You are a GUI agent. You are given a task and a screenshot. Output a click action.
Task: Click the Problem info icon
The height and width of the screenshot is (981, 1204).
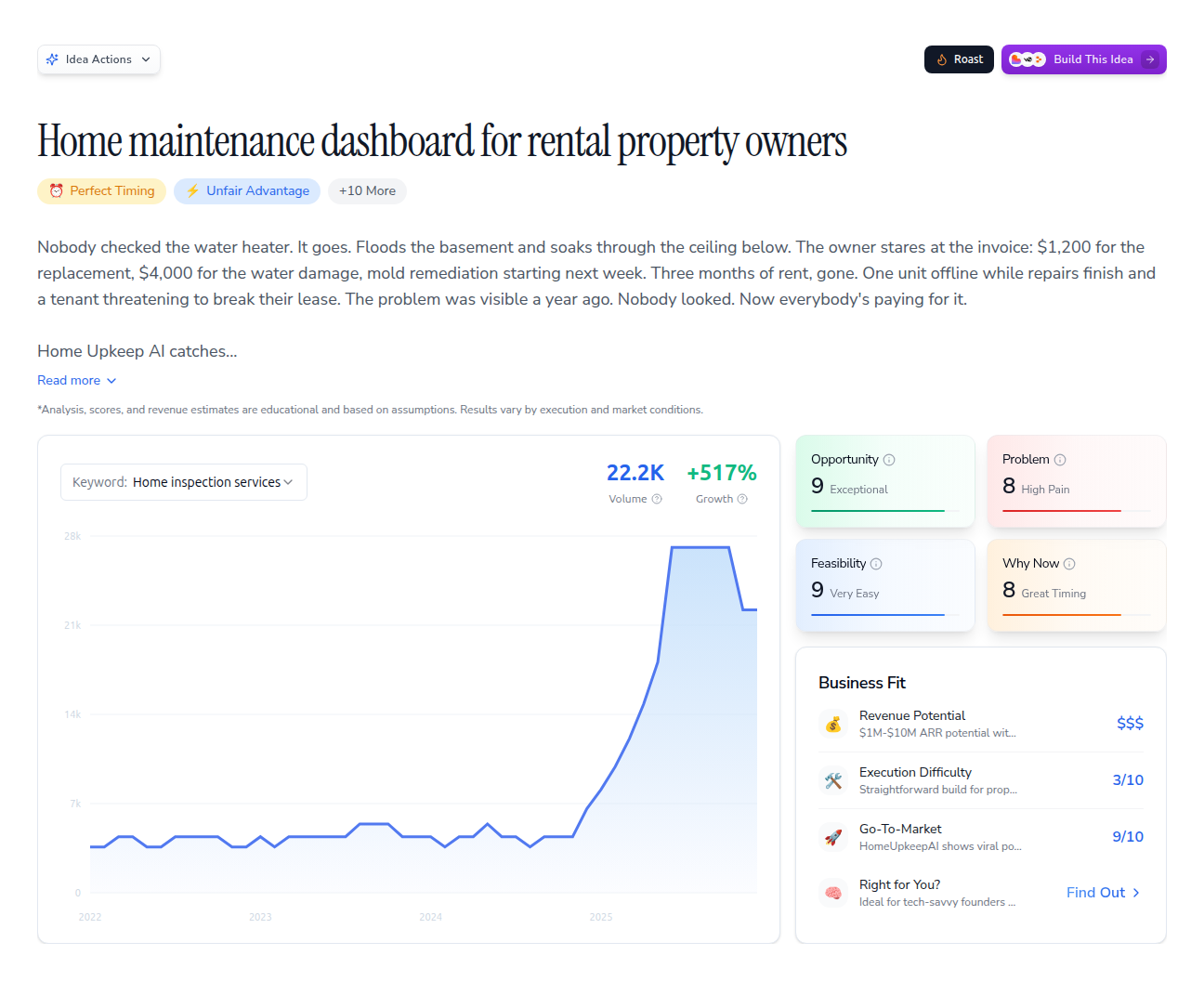pyautogui.click(x=1060, y=460)
